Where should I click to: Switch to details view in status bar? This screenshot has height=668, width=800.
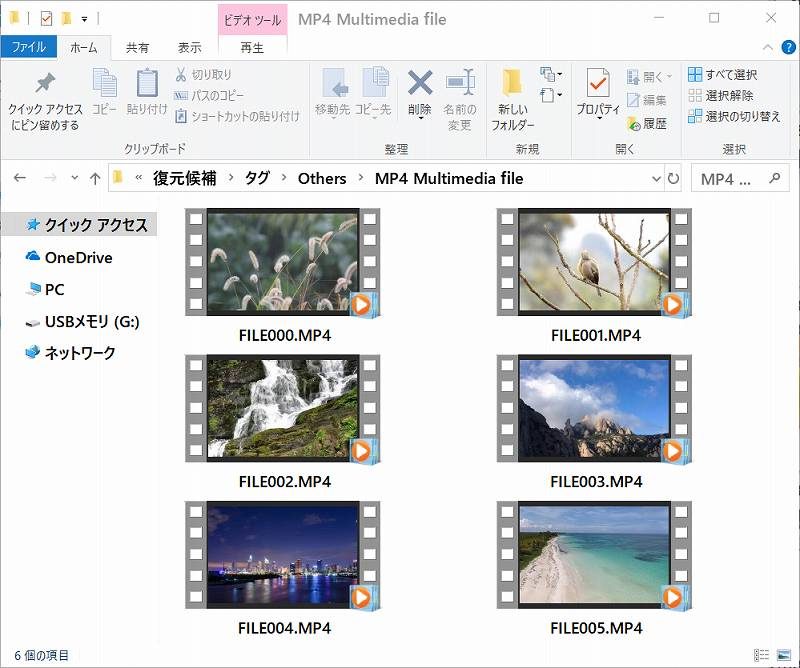(x=762, y=655)
